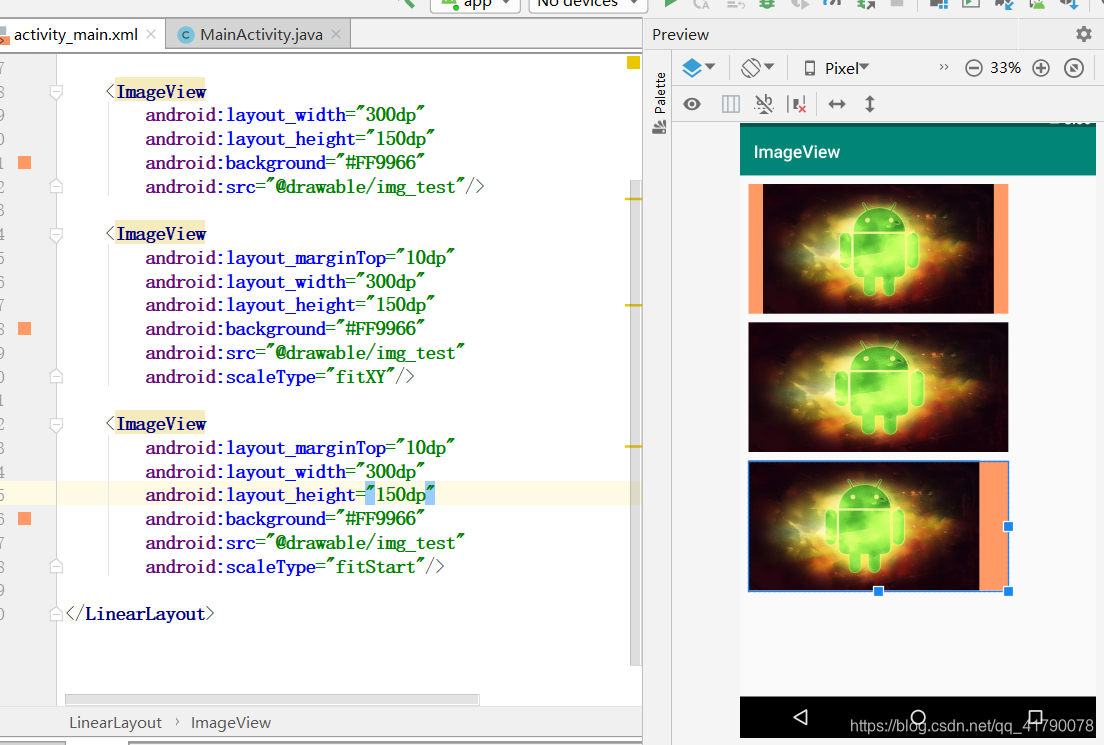Image resolution: width=1104 pixels, height=745 pixels.
Task: Select the first preview image with orange sides
Action: pos(878,249)
